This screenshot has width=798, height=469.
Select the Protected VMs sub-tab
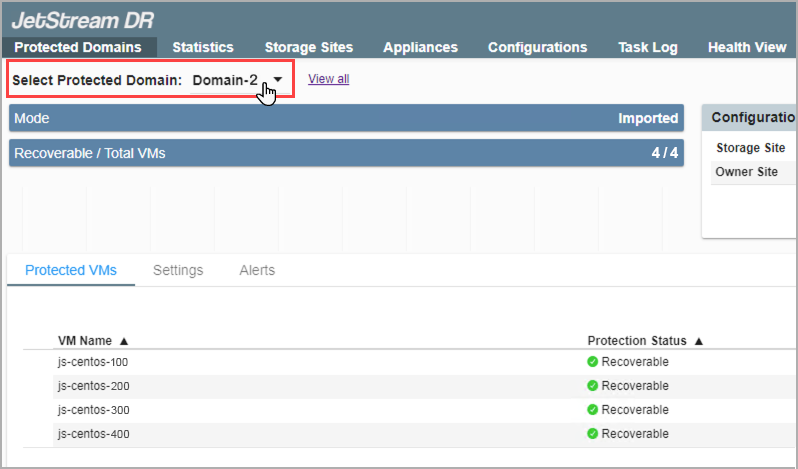coord(71,270)
